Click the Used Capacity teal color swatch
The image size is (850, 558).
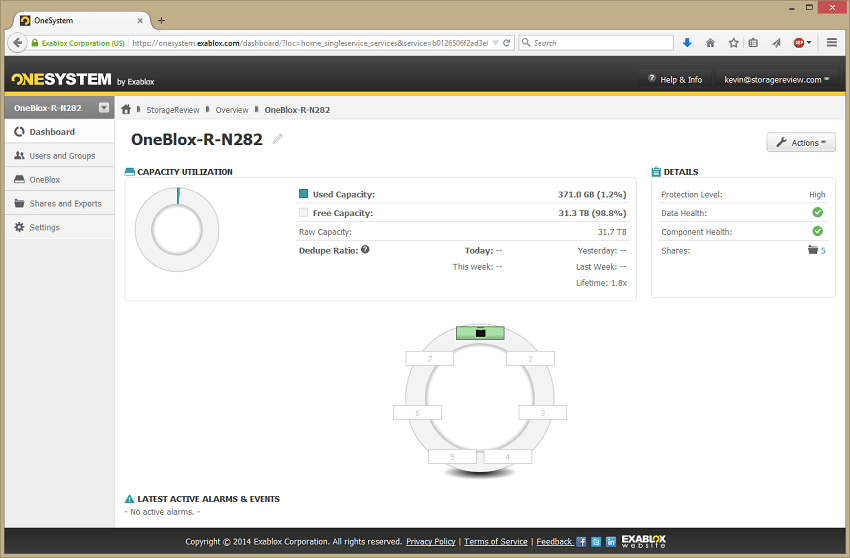click(304, 194)
